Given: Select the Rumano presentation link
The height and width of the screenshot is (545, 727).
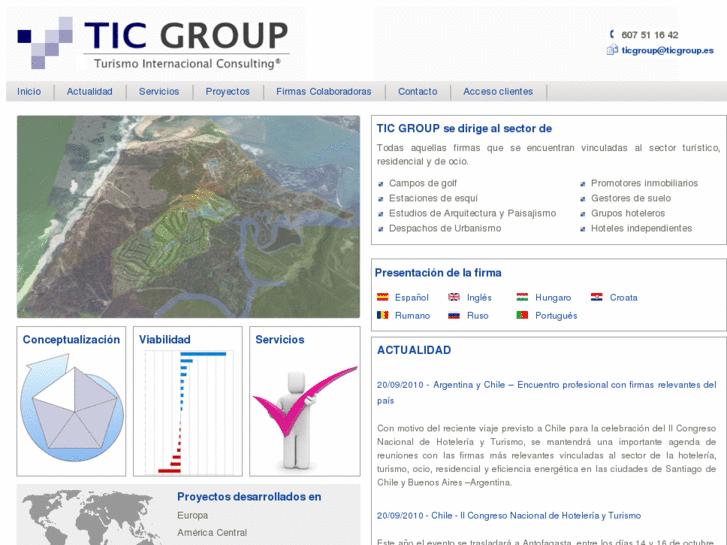Looking at the screenshot, I should (x=412, y=315).
